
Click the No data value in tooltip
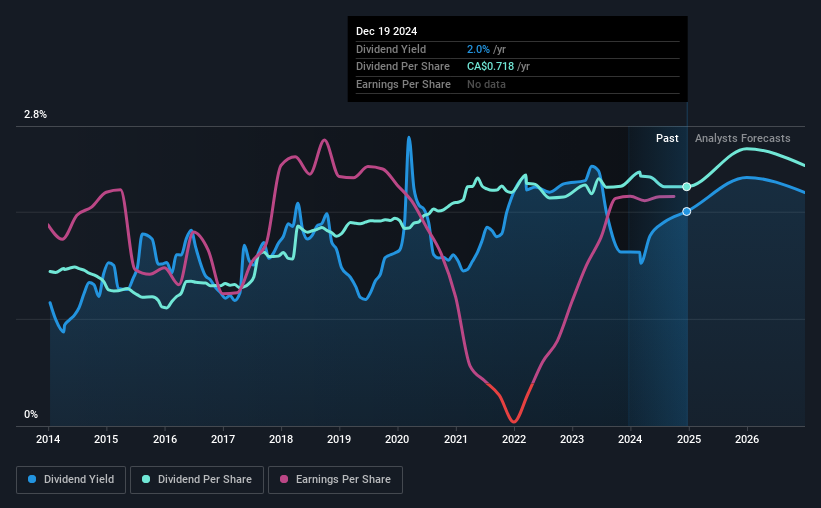pos(486,84)
